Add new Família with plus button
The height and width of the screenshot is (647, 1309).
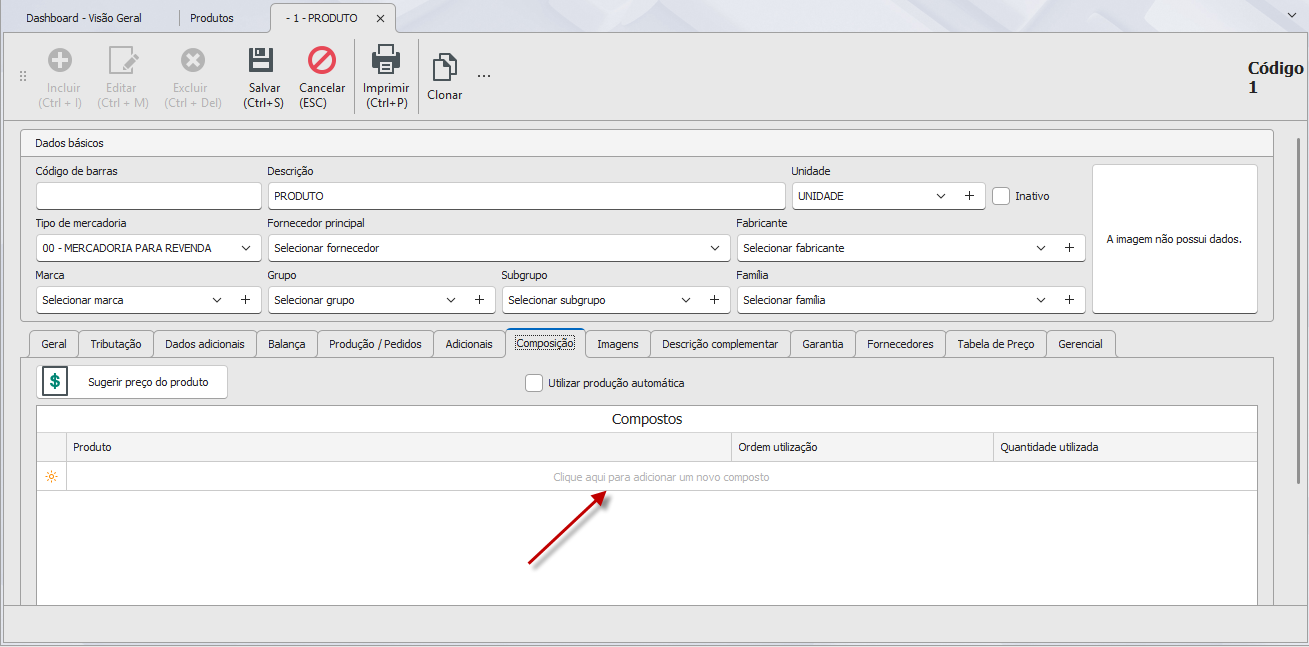[x=1069, y=300]
